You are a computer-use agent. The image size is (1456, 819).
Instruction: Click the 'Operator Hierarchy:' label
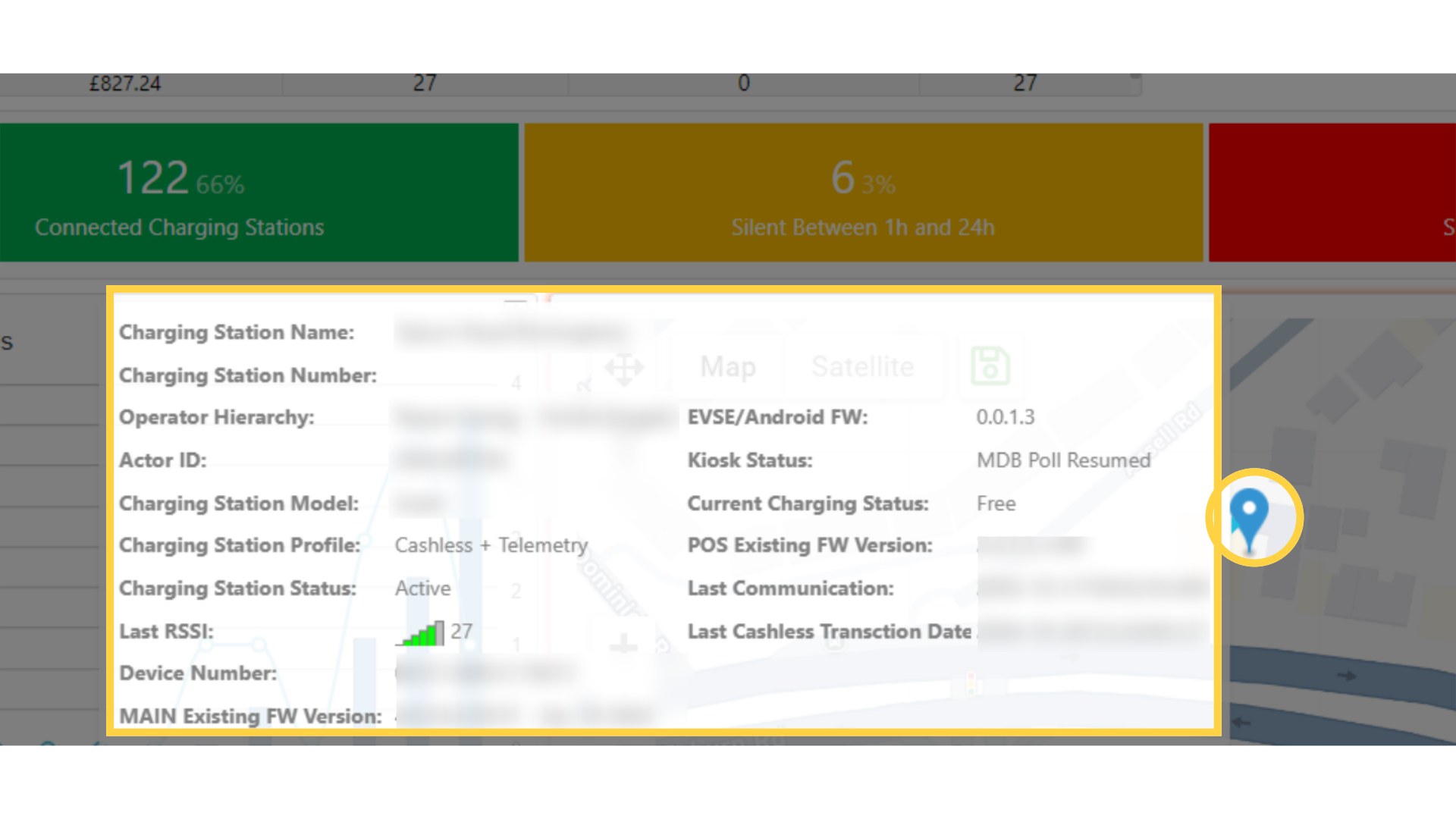point(216,417)
